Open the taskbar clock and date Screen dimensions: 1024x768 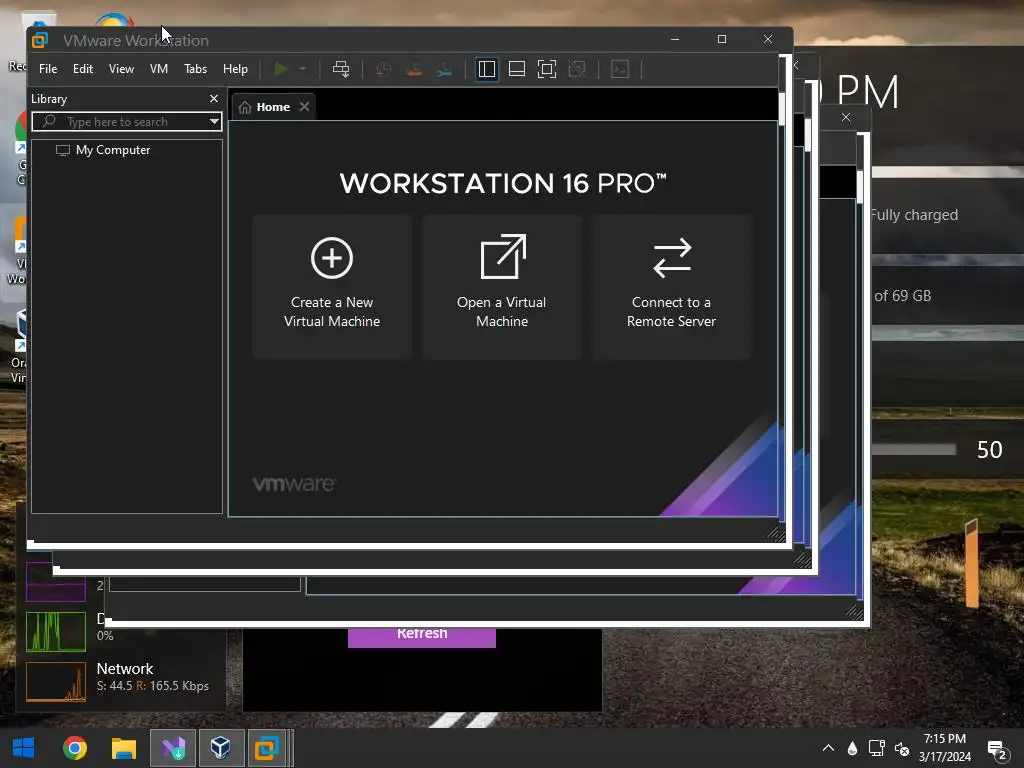coord(944,748)
